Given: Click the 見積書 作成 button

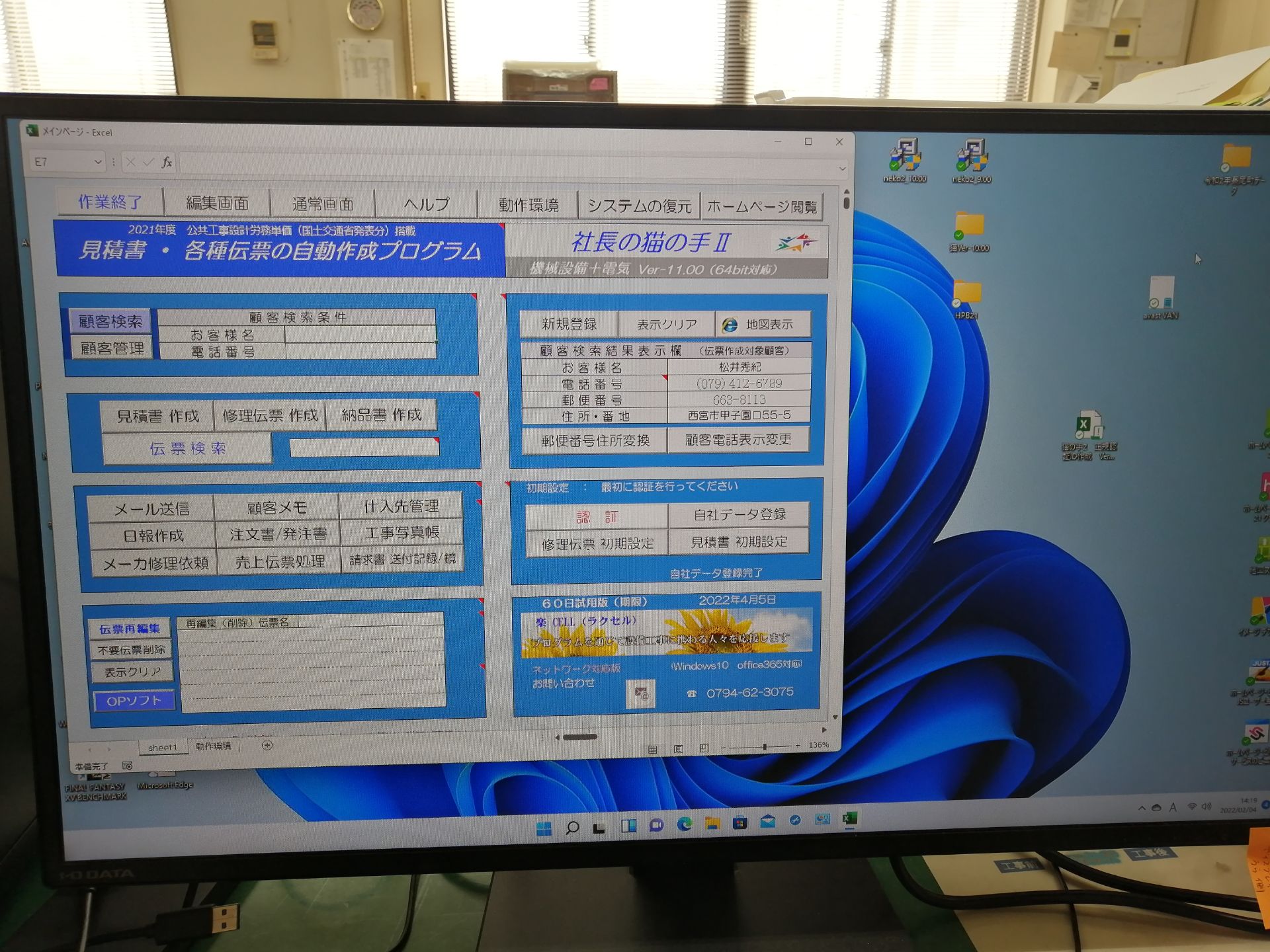Looking at the screenshot, I should pyautogui.click(x=158, y=416).
